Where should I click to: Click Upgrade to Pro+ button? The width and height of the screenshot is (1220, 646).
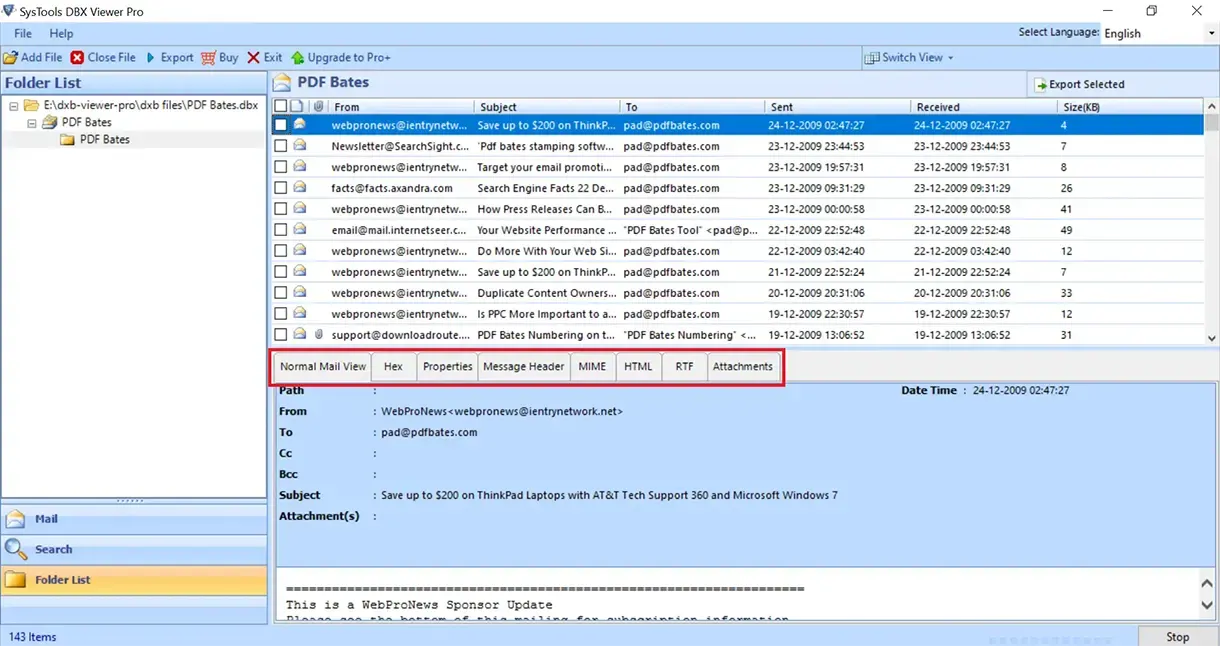pyautogui.click(x=341, y=57)
